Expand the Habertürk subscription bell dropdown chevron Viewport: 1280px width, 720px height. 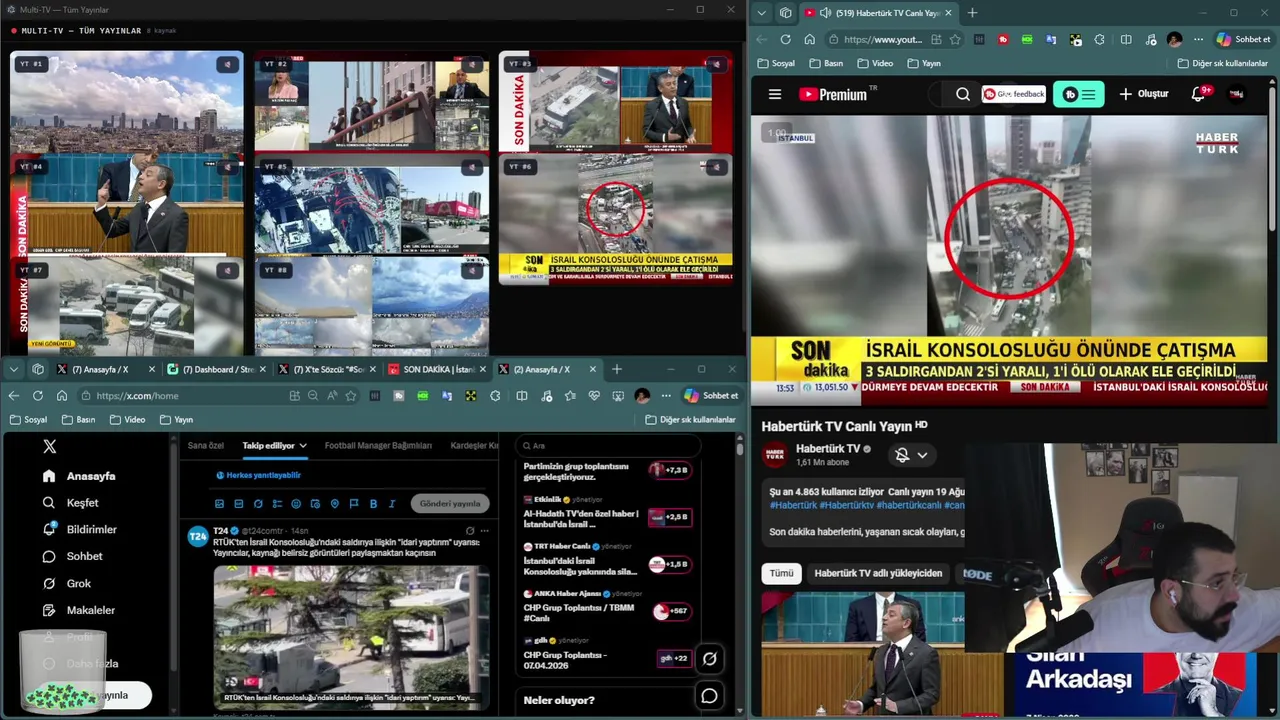tap(922, 455)
